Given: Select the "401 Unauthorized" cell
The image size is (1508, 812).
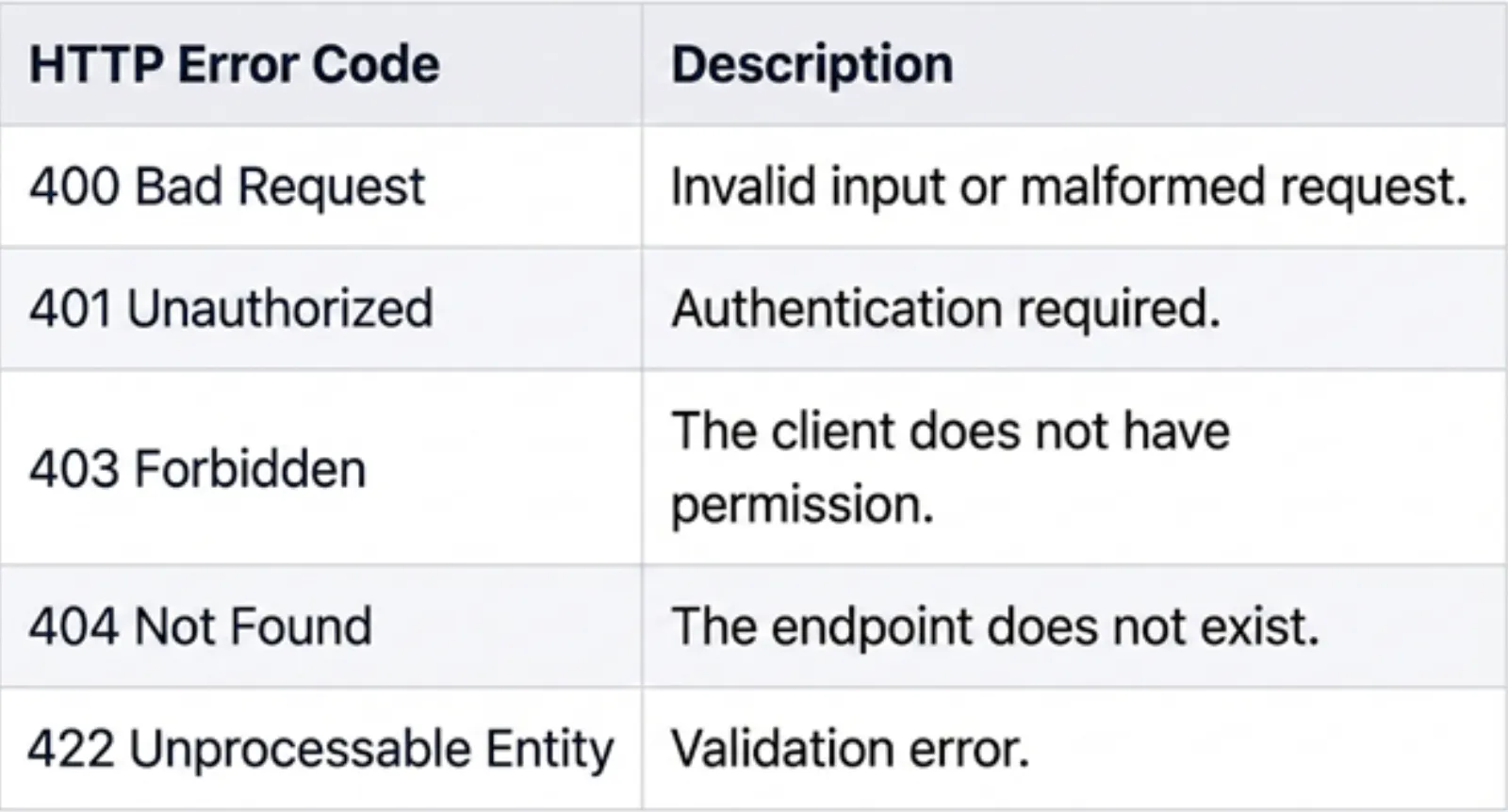Looking at the screenshot, I should click(x=231, y=308).
